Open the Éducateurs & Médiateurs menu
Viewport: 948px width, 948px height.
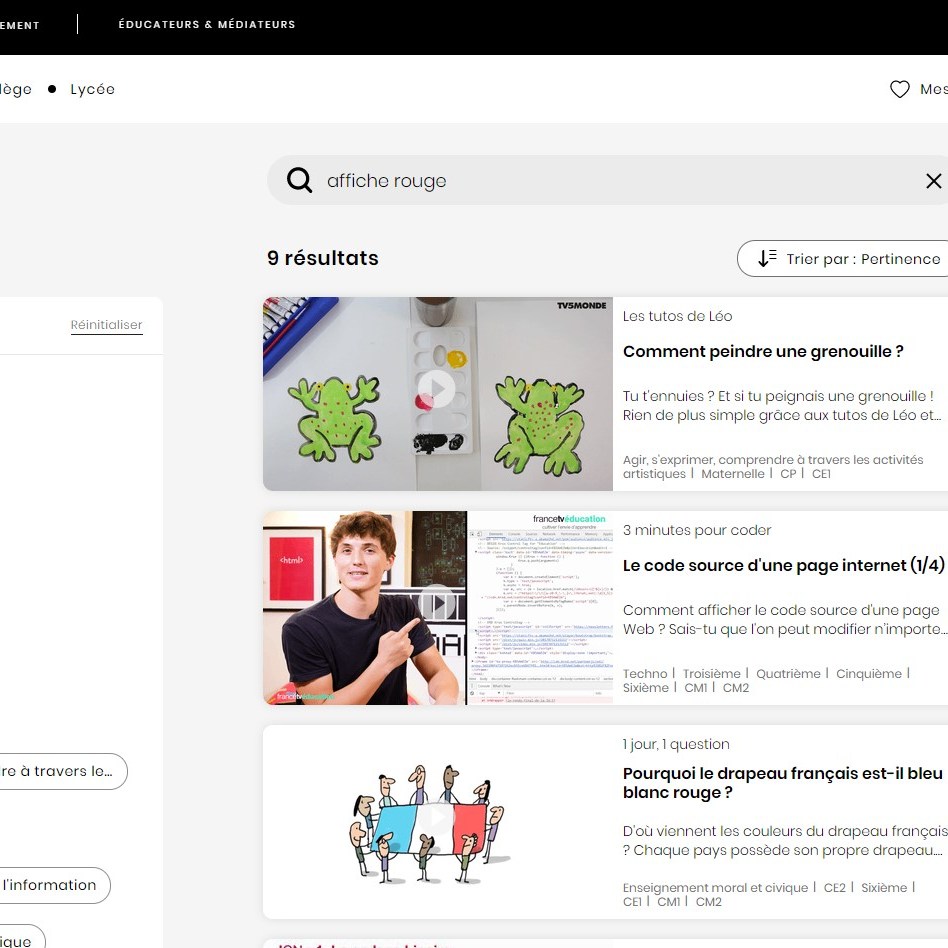click(207, 24)
